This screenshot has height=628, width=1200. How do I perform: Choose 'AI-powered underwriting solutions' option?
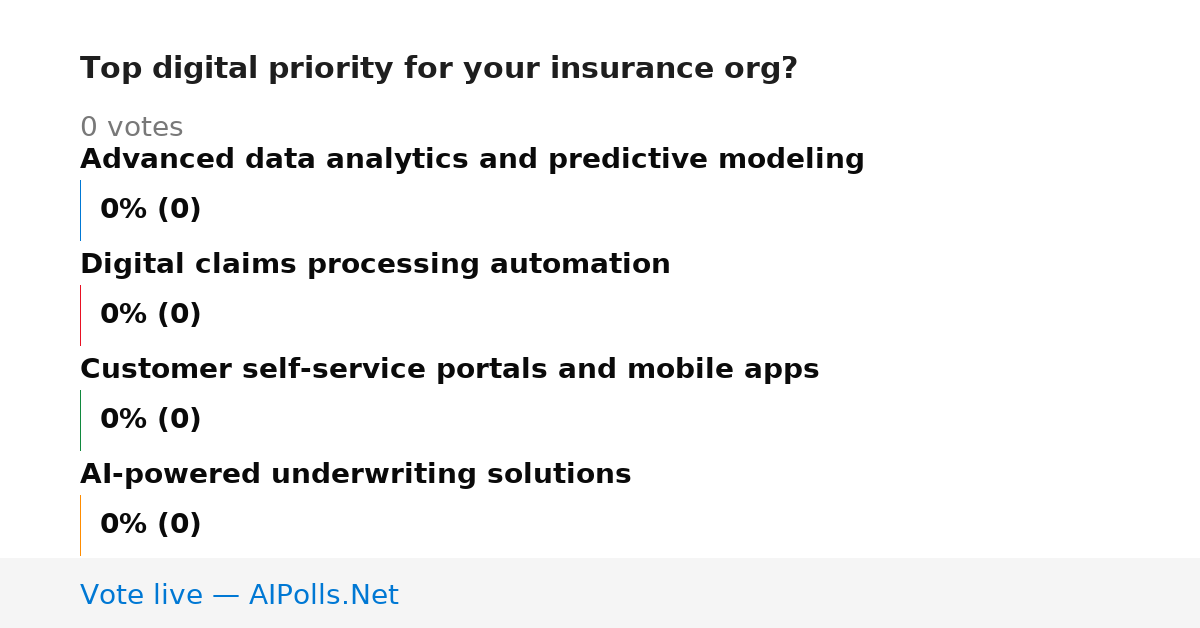[x=355, y=475]
